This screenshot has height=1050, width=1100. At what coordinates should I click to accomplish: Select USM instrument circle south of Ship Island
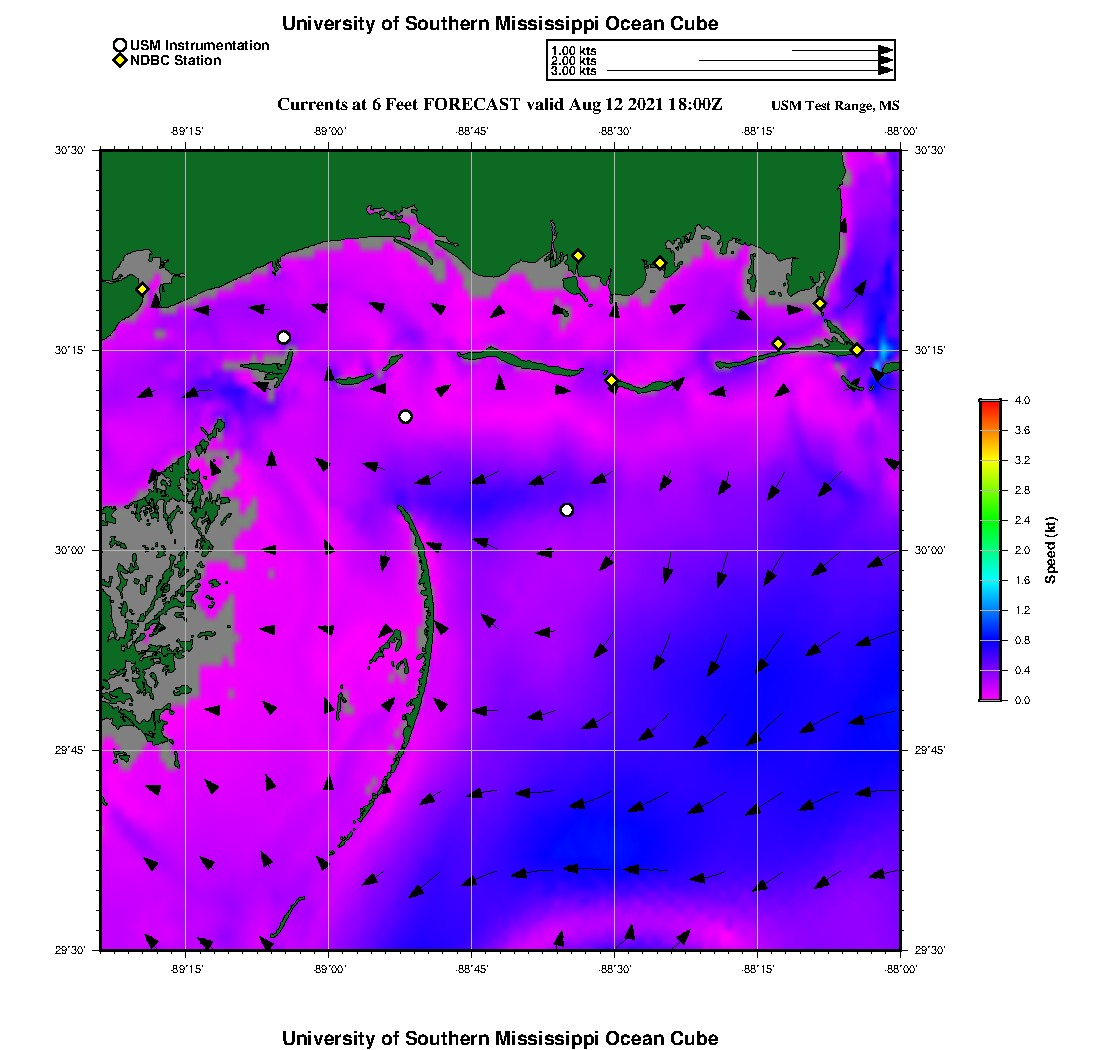click(x=405, y=417)
